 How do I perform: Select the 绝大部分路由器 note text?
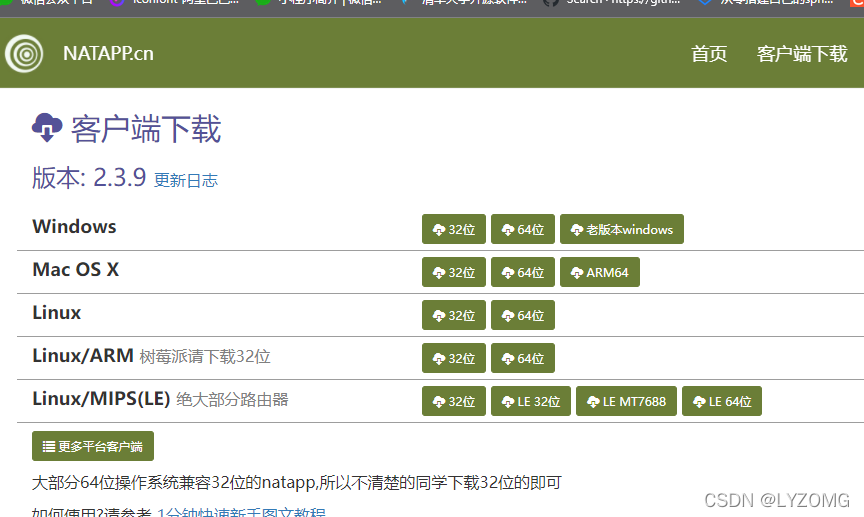232,400
